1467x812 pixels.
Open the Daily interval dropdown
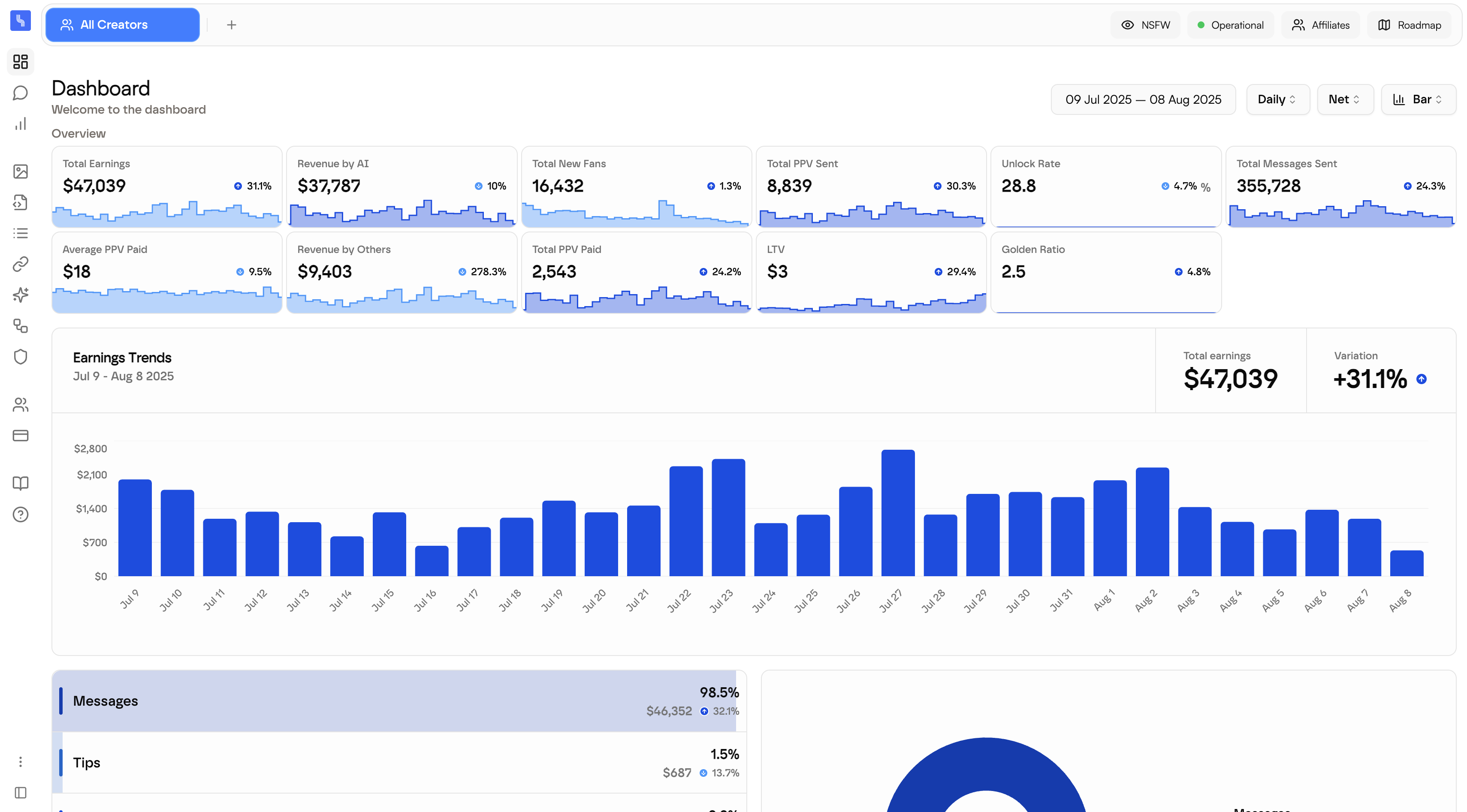pyautogui.click(x=1277, y=99)
